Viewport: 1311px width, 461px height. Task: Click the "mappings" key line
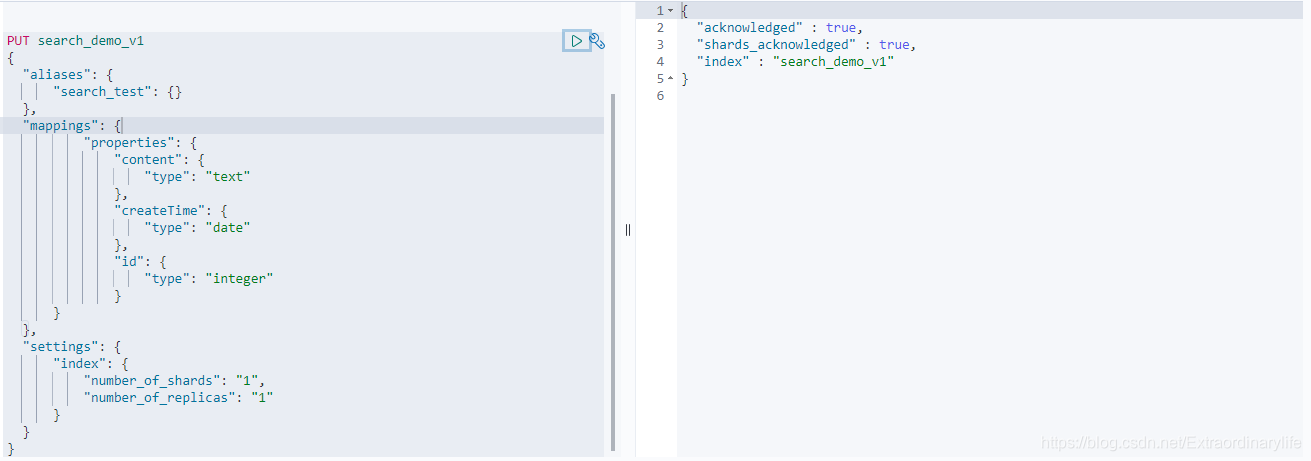point(72,126)
